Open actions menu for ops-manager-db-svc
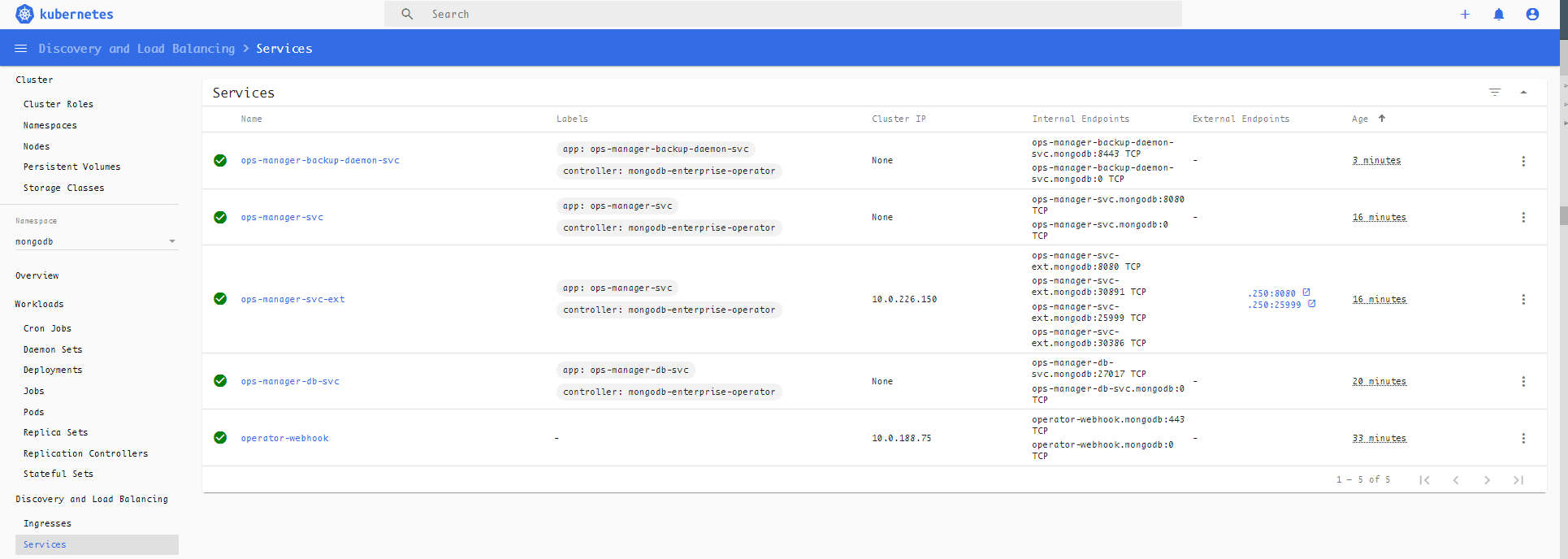The height and width of the screenshot is (559, 1568). pos(1523,382)
